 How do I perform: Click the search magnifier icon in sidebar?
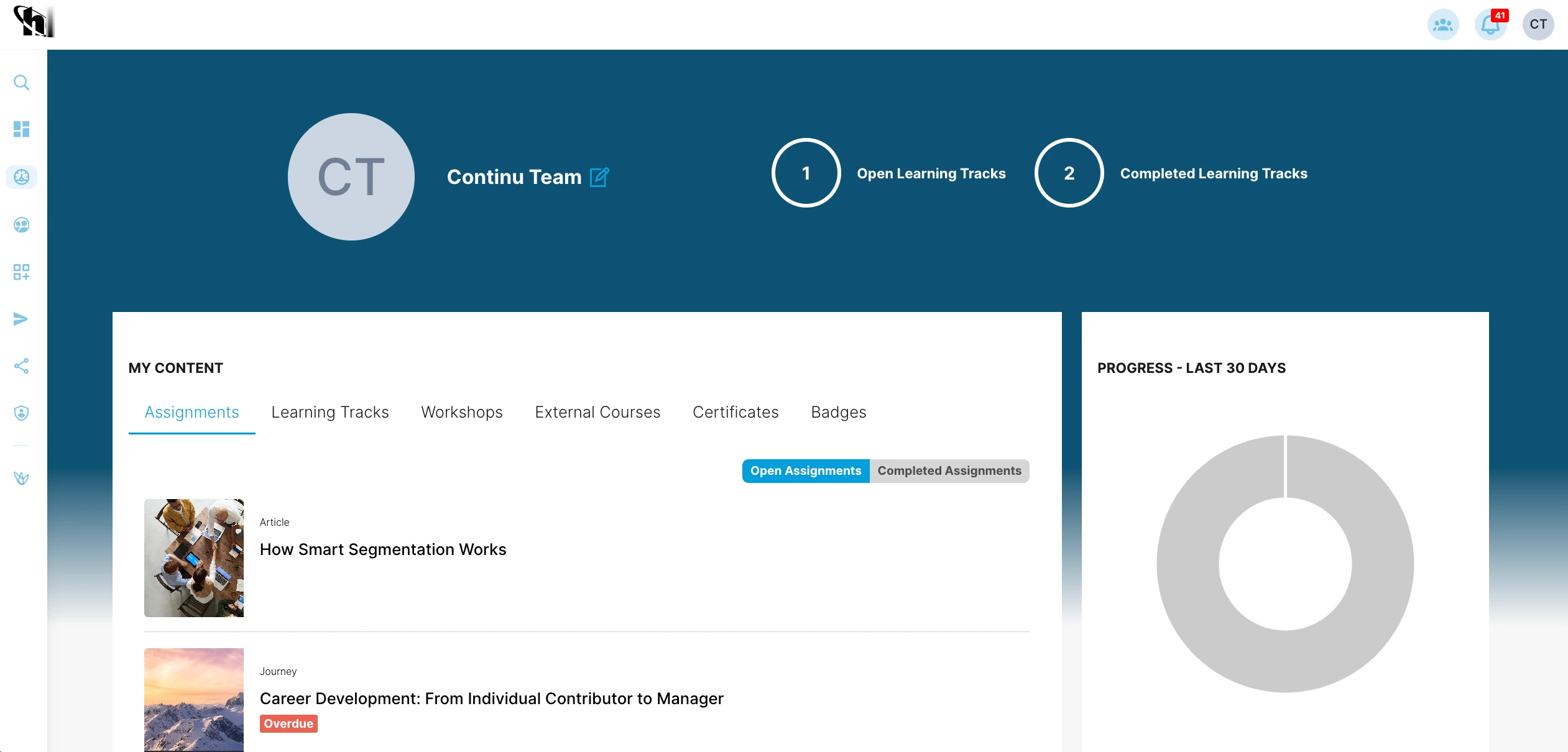(x=21, y=83)
